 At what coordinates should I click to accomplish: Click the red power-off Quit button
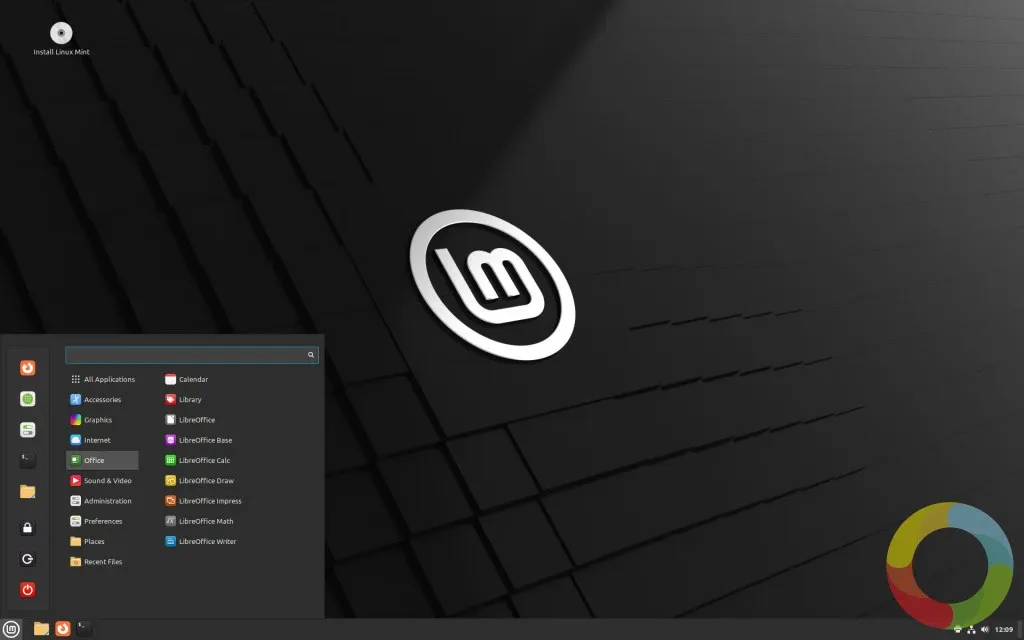tap(27, 590)
